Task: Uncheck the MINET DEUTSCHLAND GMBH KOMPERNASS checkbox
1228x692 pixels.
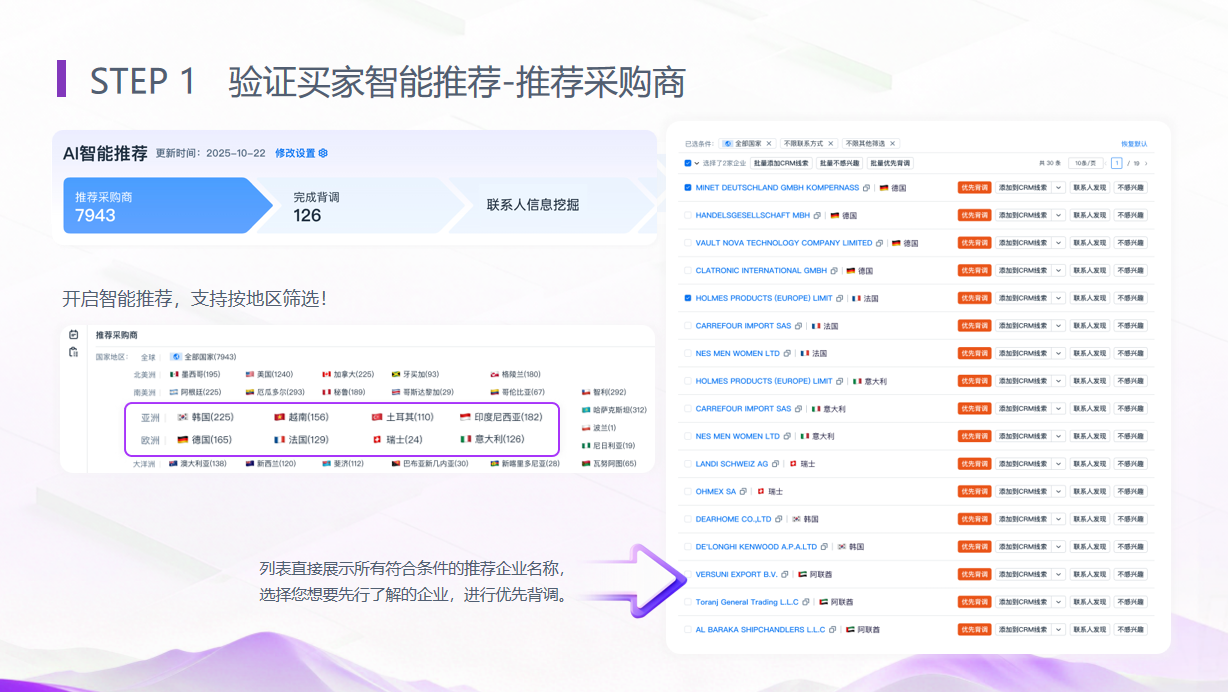Action: pyautogui.click(x=687, y=188)
